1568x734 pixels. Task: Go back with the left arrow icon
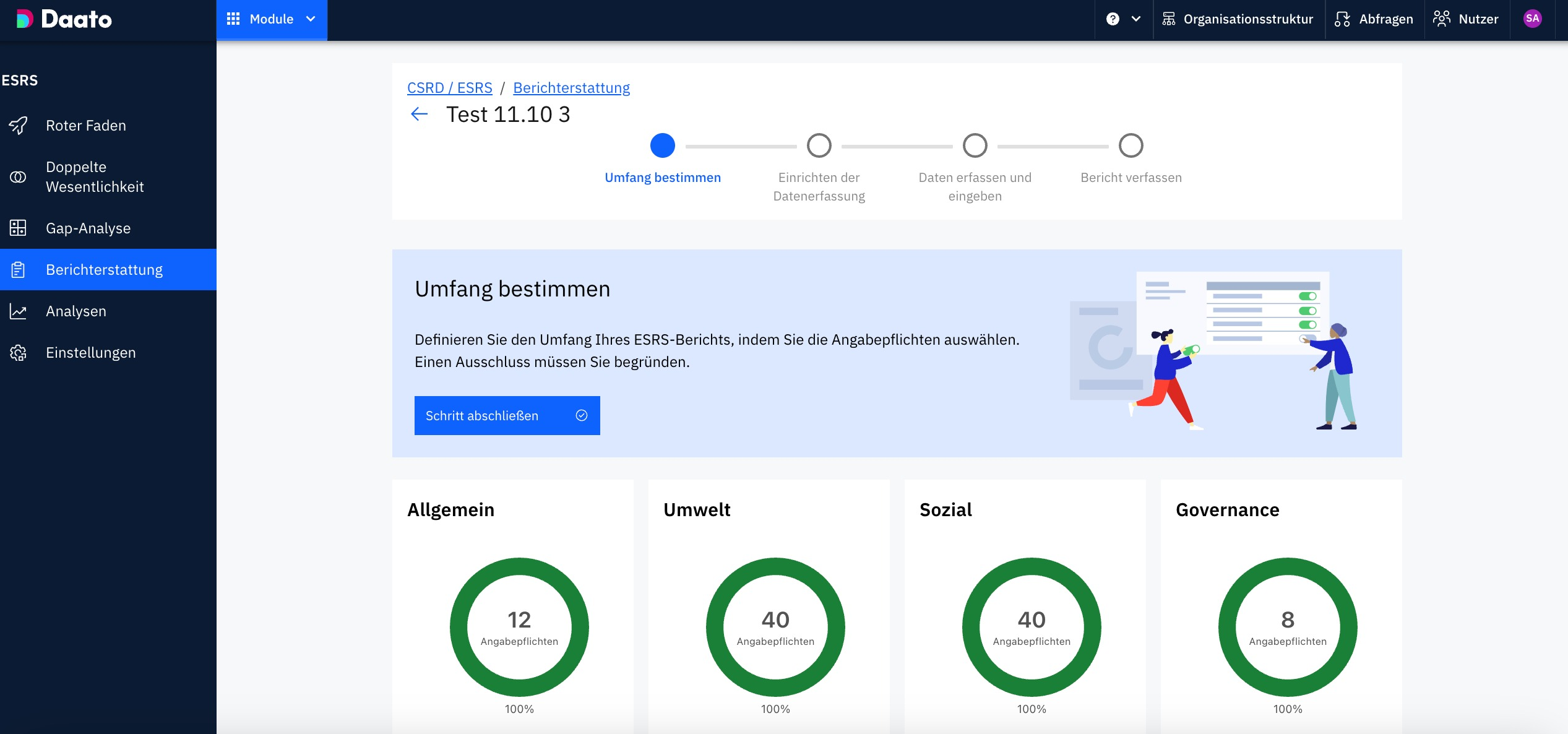point(419,114)
